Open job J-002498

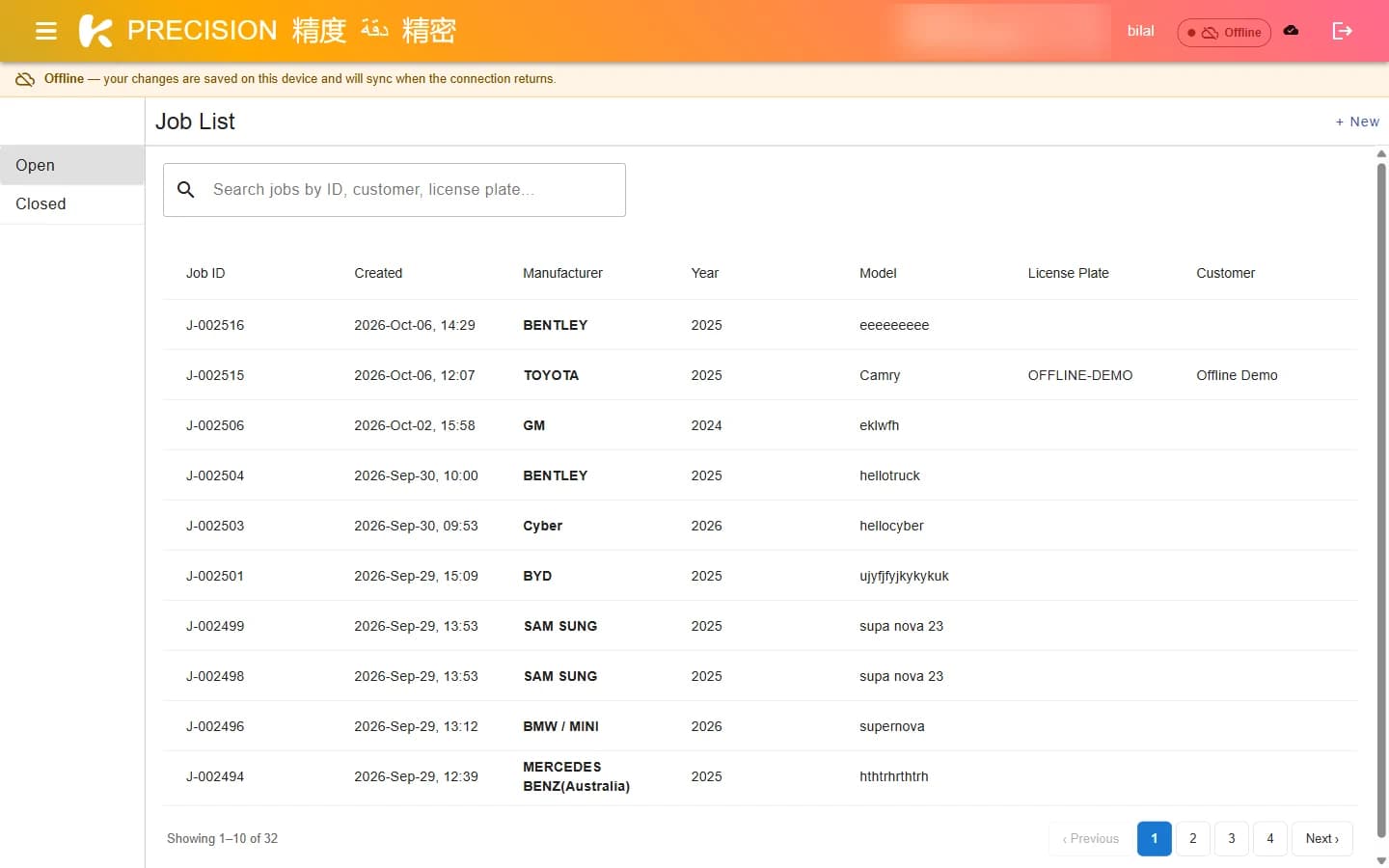[760, 676]
